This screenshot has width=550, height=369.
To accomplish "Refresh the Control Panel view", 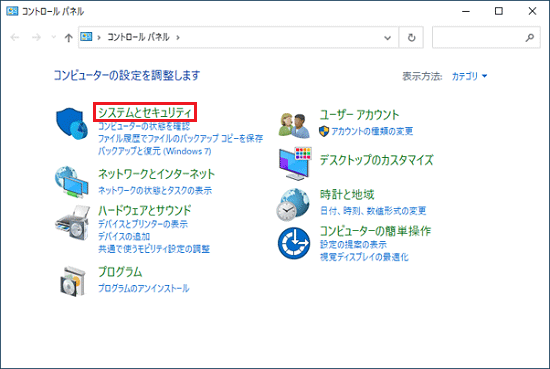I will point(411,37).
